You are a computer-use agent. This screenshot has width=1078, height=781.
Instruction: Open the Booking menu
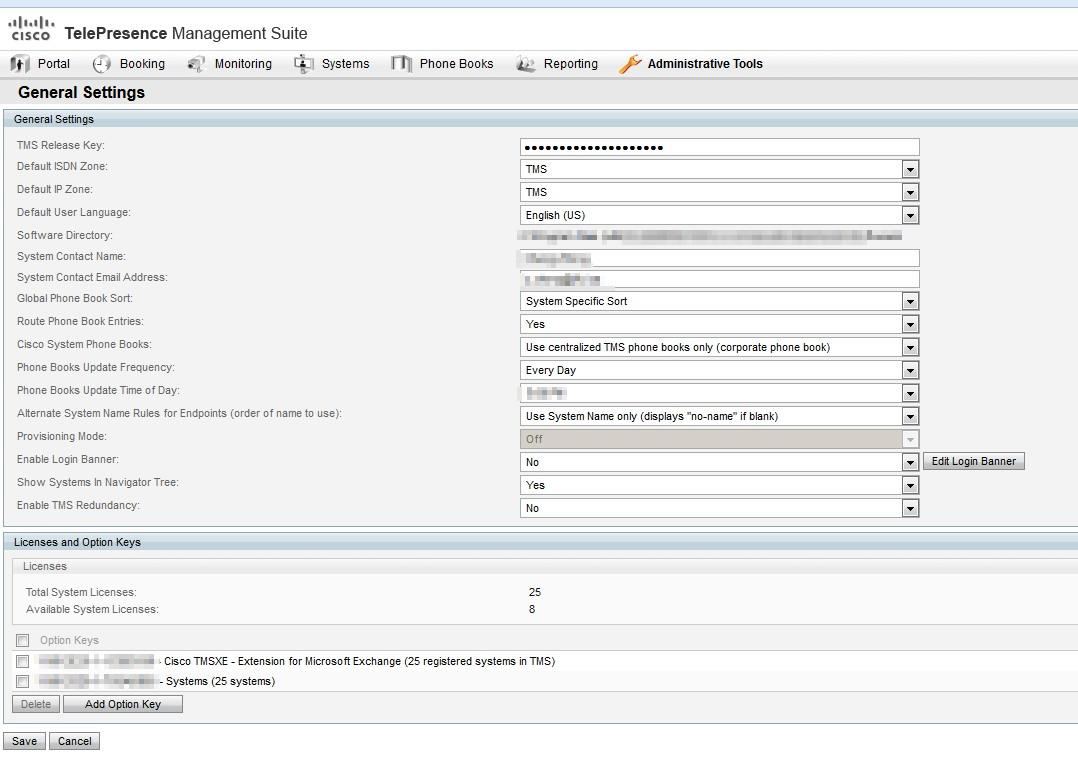[142, 64]
